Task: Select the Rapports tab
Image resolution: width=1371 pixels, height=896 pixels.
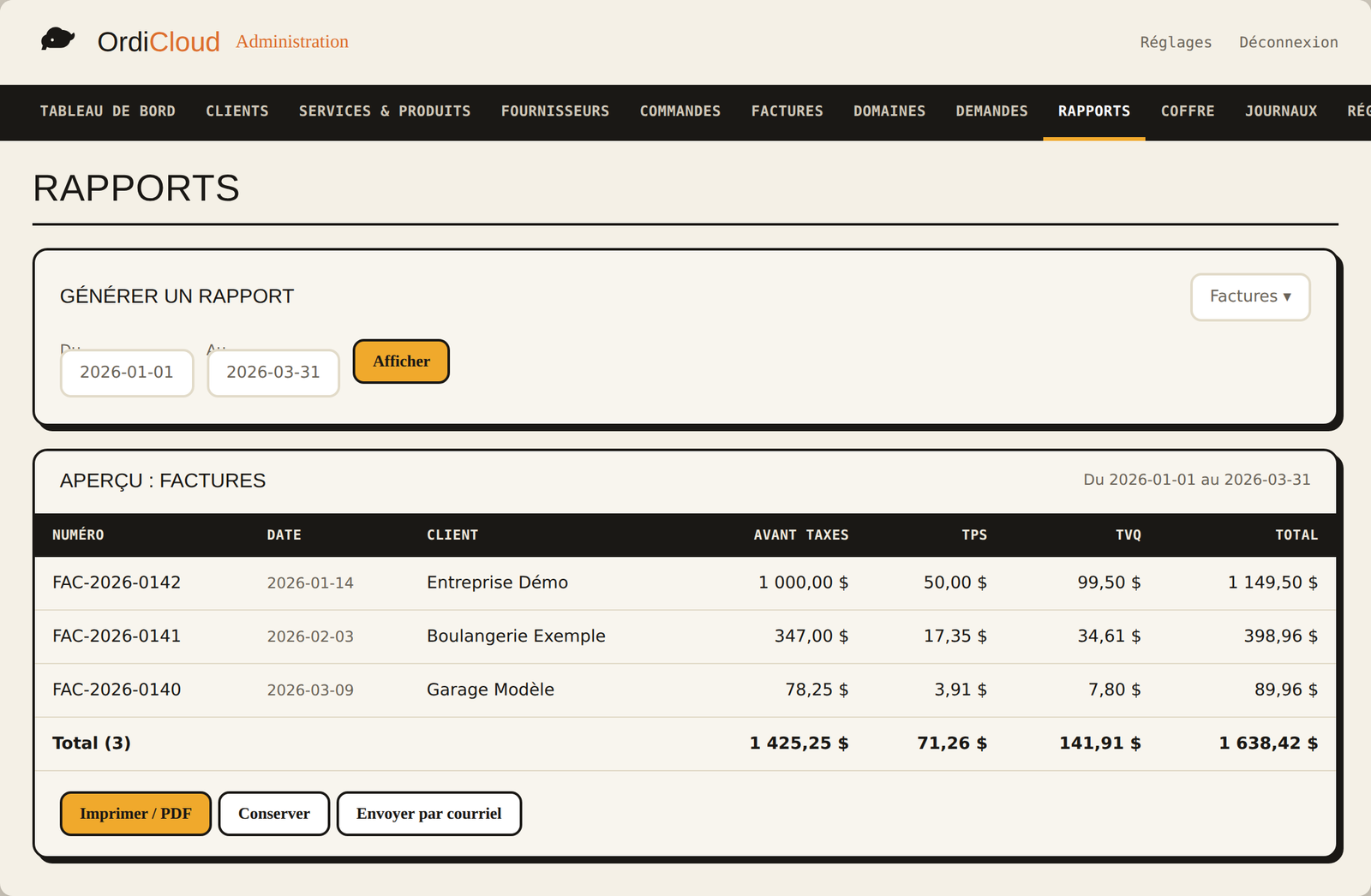Action: pos(1094,111)
